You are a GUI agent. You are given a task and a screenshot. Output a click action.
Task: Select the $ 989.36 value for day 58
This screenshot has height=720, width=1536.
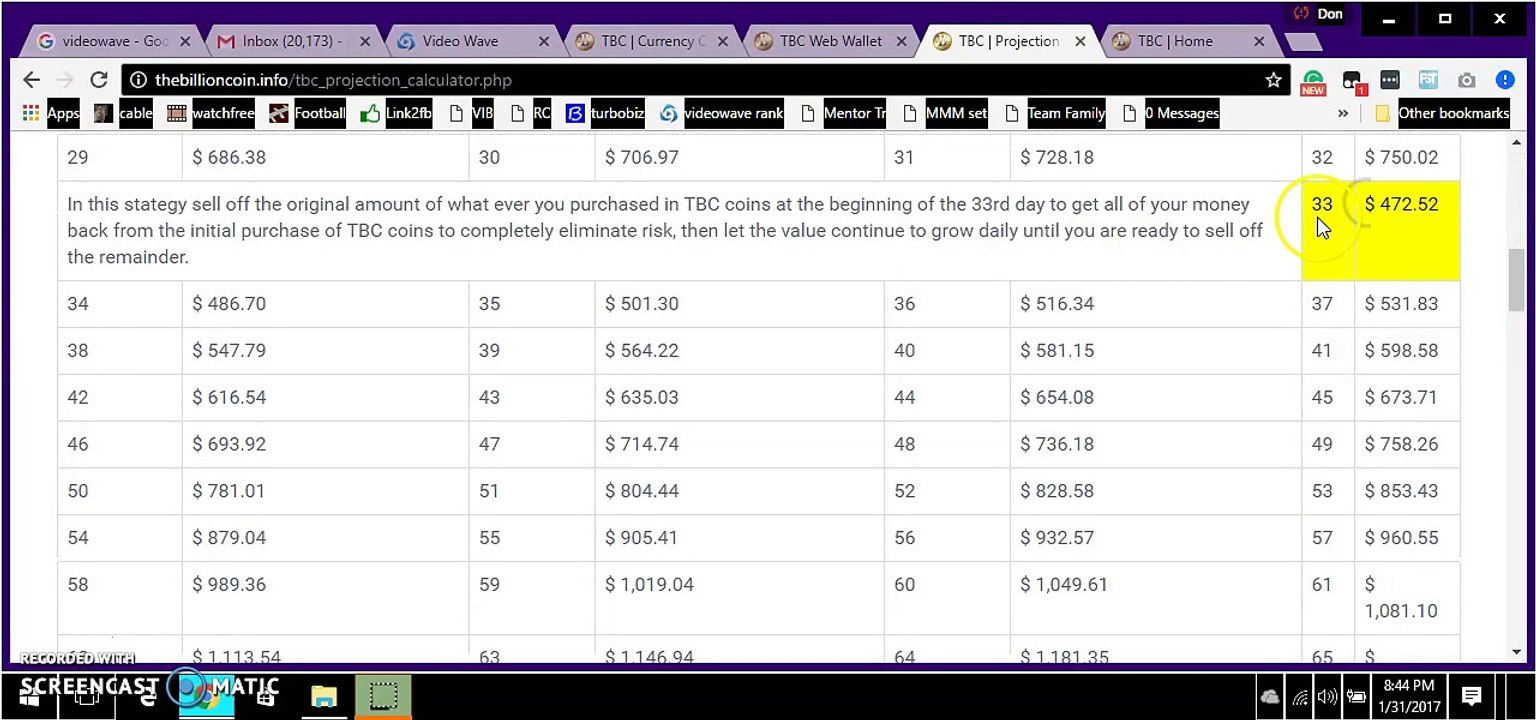pos(229,584)
